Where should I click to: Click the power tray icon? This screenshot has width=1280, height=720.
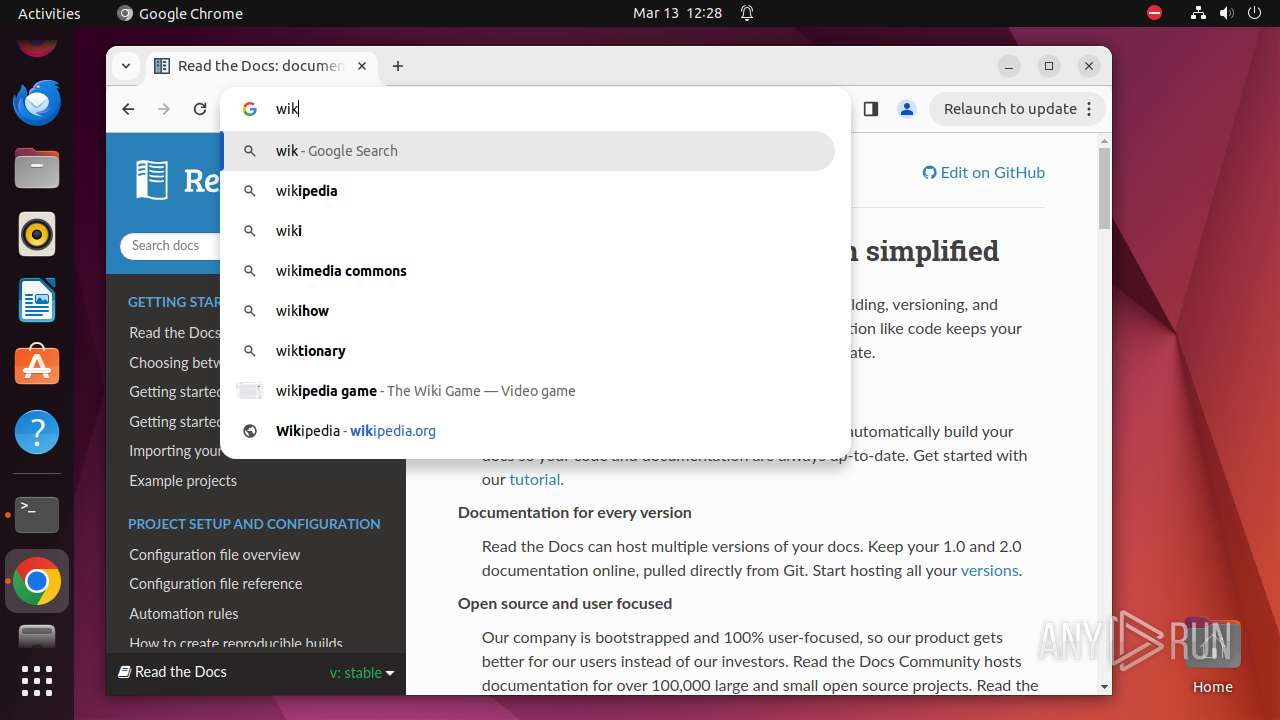(x=1255, y=13)
